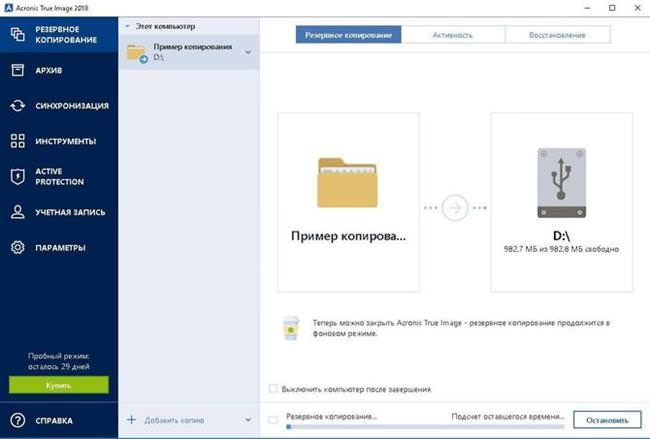The image size is (650, 439).
Task: Select the 'Пример копирования' backup list entry
Action: (189, 52)
